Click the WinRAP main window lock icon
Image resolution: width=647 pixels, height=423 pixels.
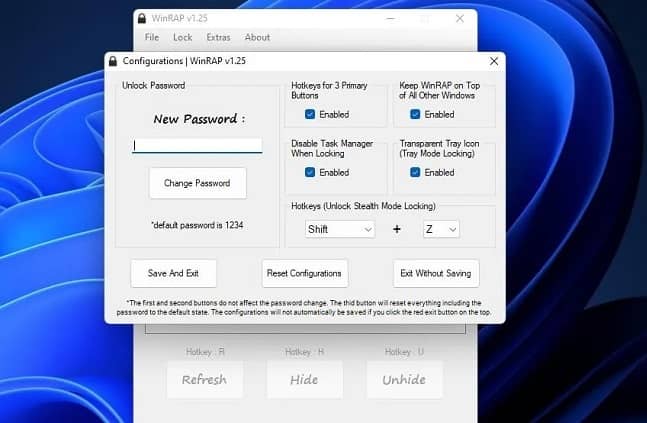142,18
